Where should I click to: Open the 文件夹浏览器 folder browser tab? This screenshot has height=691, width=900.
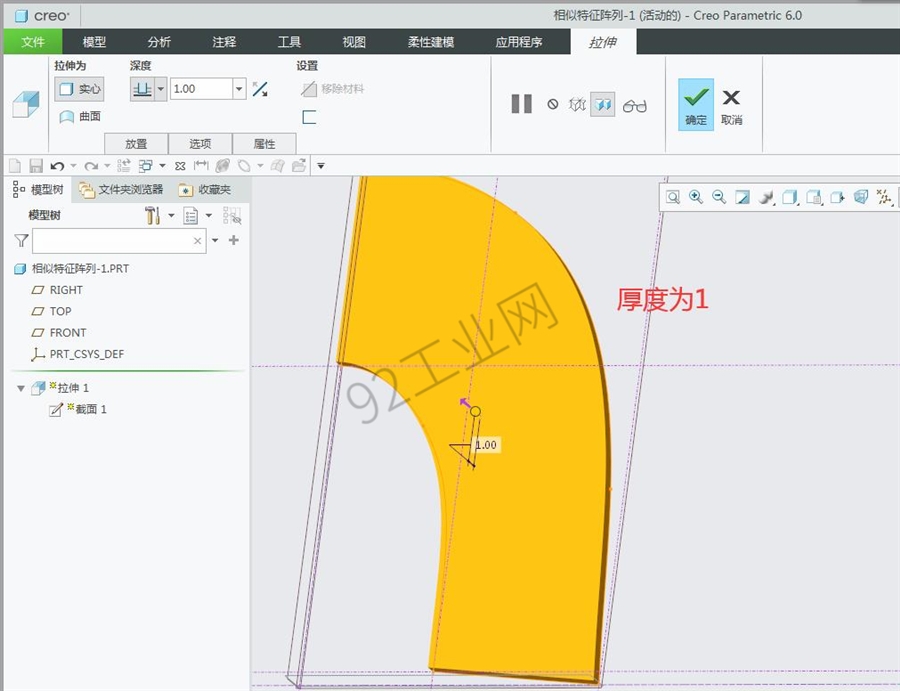point(121,189)
